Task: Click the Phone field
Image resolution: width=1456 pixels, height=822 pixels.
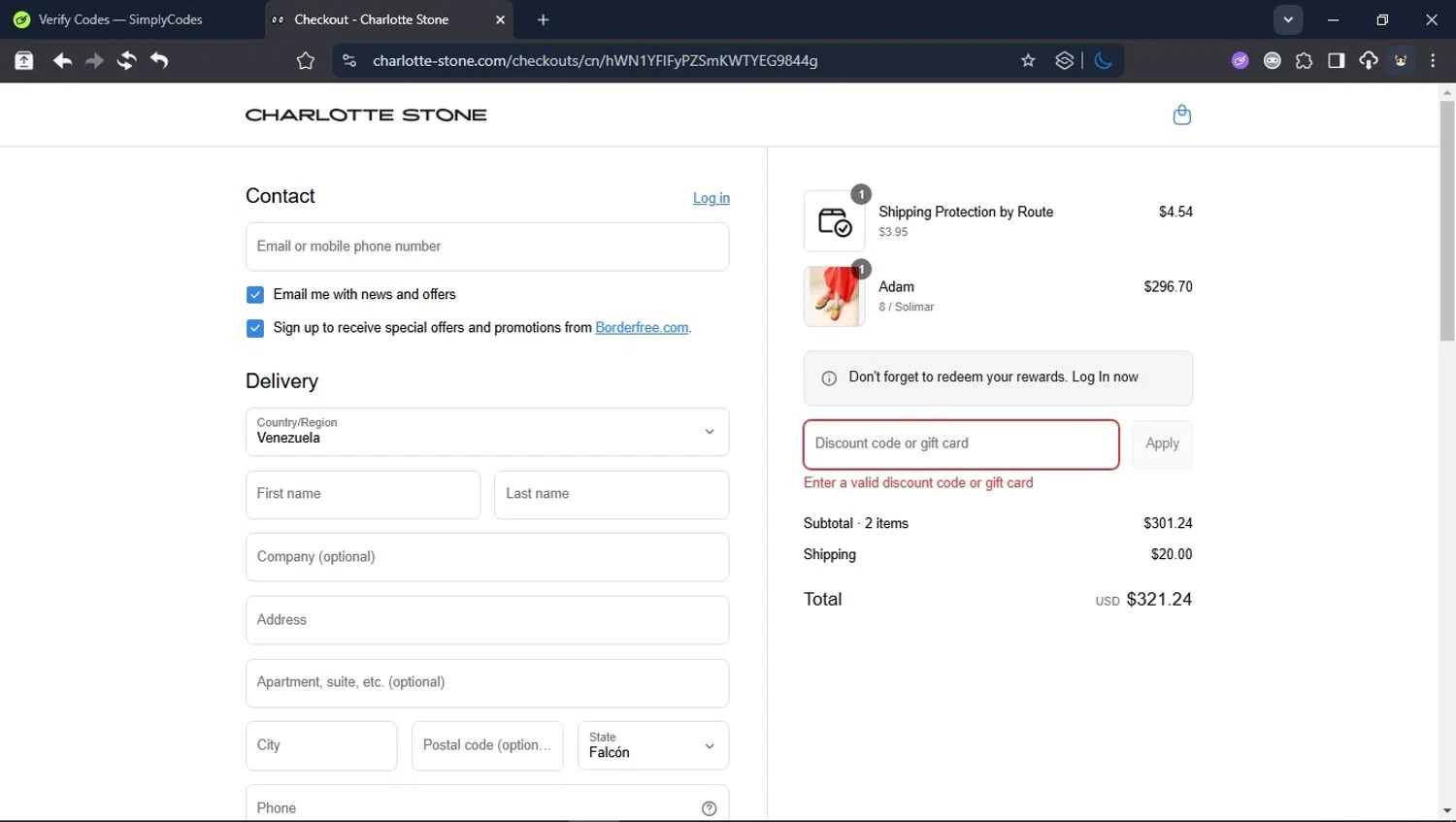Action: (487, 804)
